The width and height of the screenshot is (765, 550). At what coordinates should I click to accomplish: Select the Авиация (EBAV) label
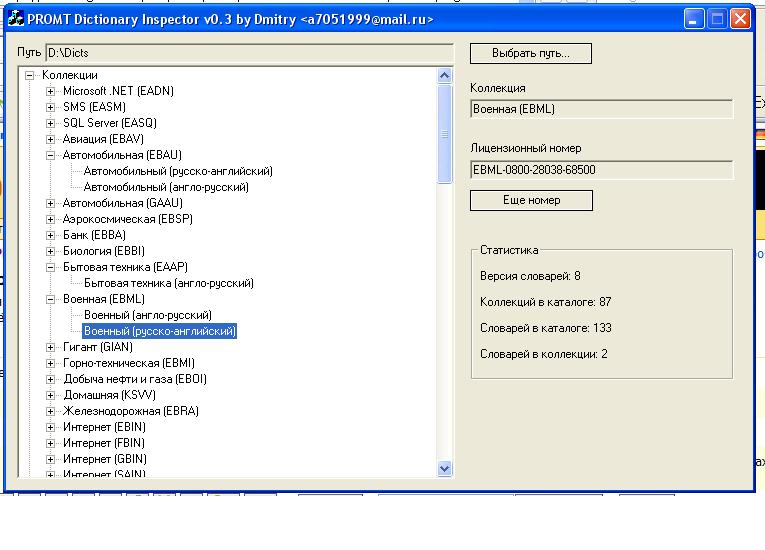103,139
